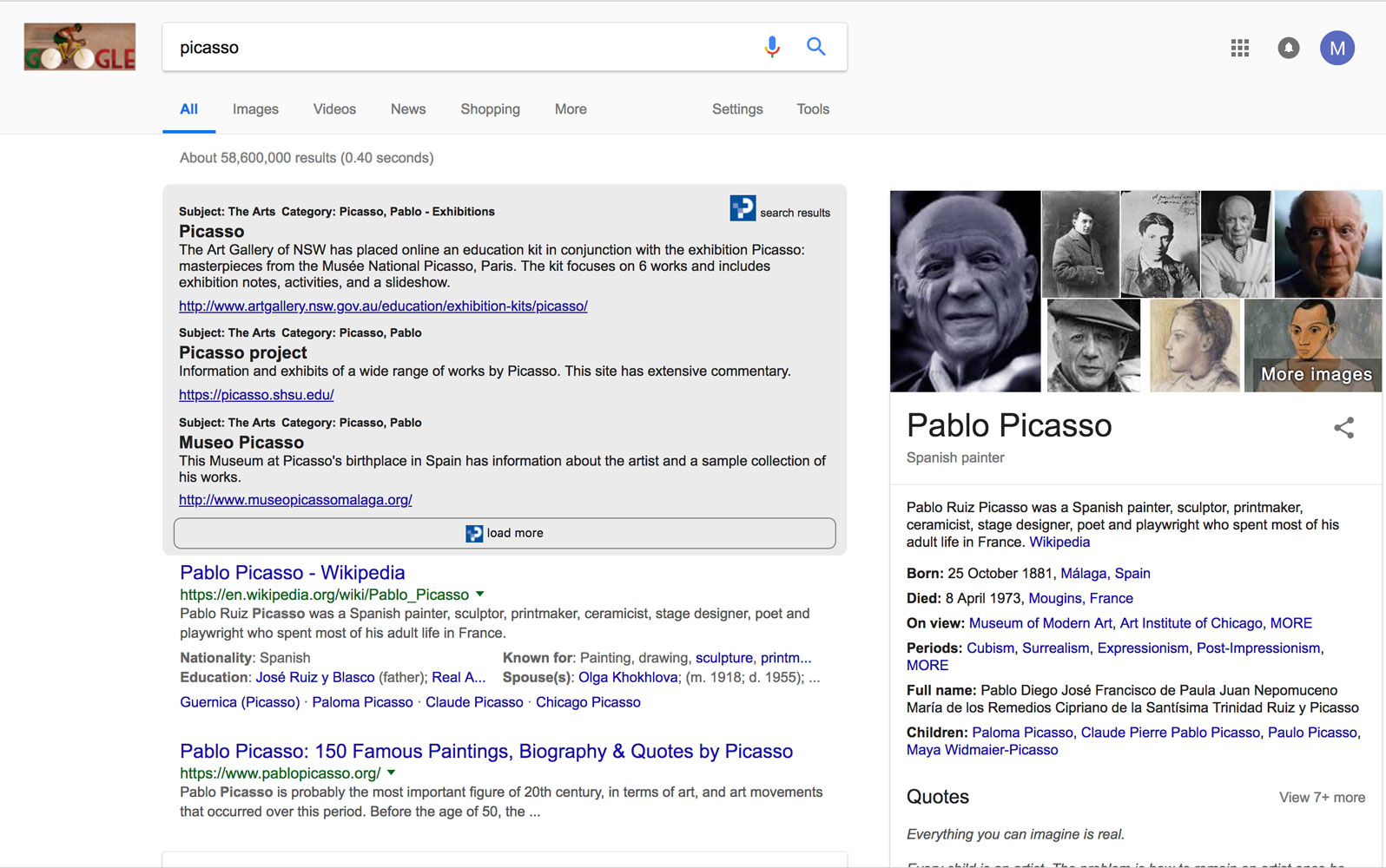Share the Pablo Picasso knowledge panel
Viewport: 1386px width, 868px height.
[1343, 427]
